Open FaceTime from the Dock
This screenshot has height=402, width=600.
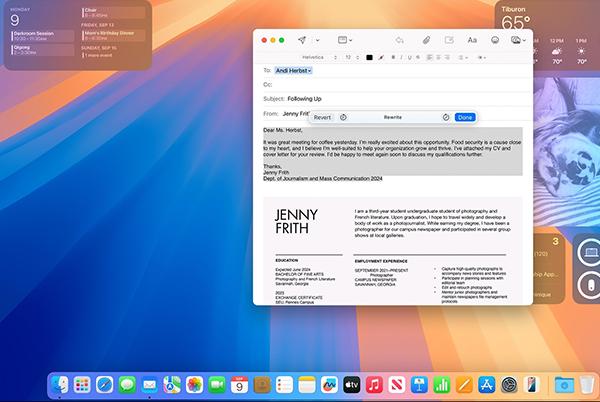coord(217,385)
